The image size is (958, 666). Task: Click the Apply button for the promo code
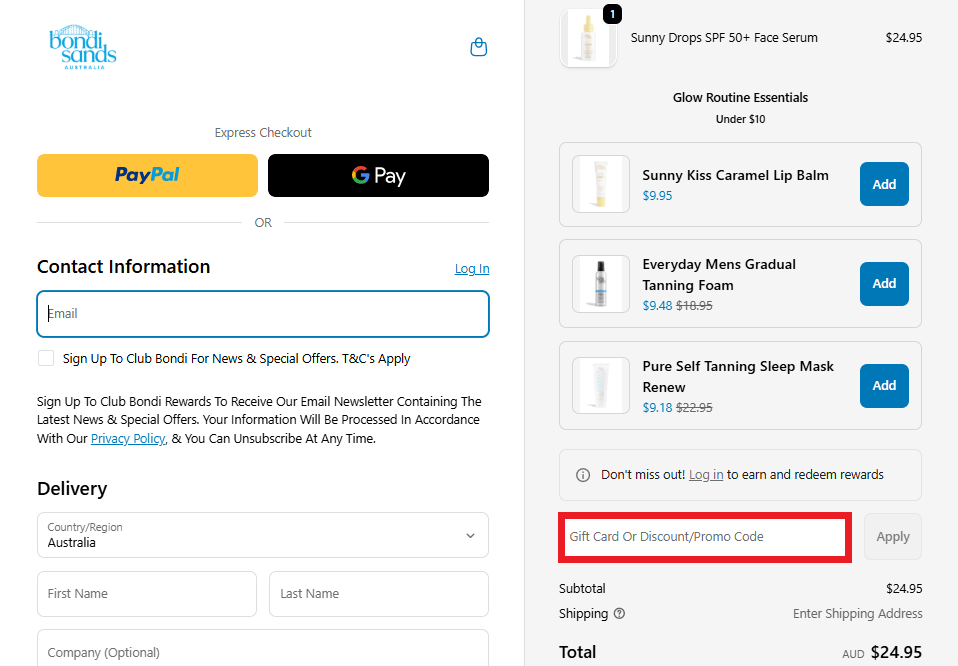click(x=892, y=536)
